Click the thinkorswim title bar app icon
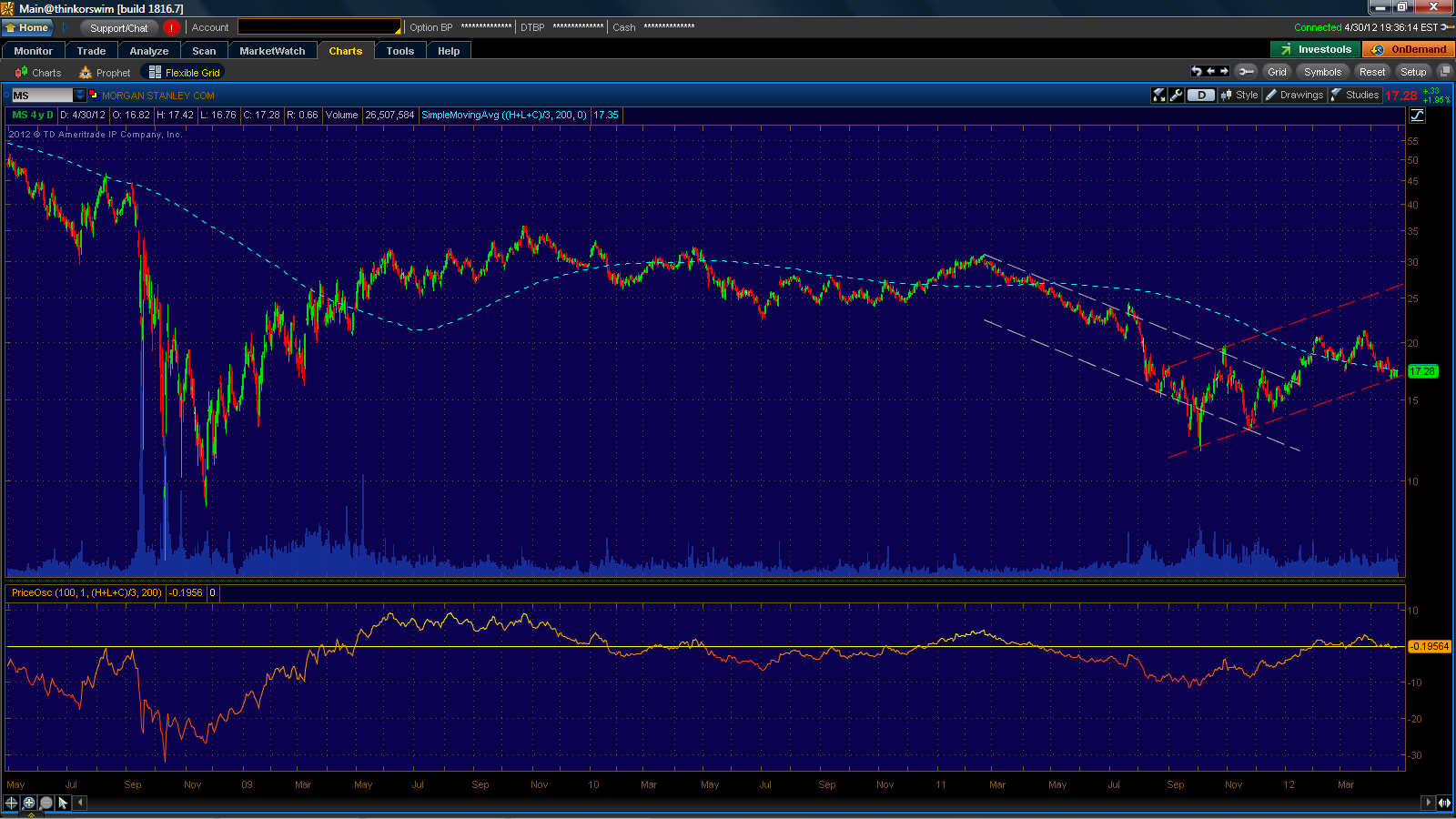Viewport: 1456px width, 819px height. [x=8, y=8]
